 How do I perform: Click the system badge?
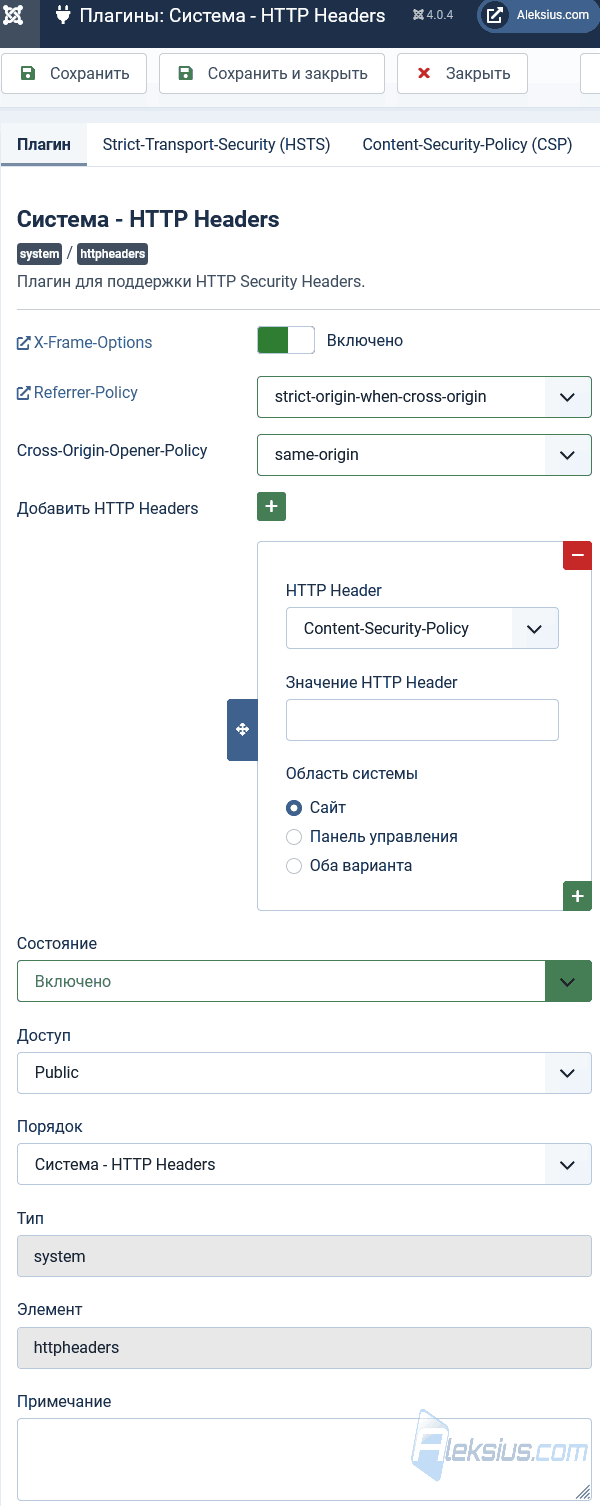[x=39, y=254]
